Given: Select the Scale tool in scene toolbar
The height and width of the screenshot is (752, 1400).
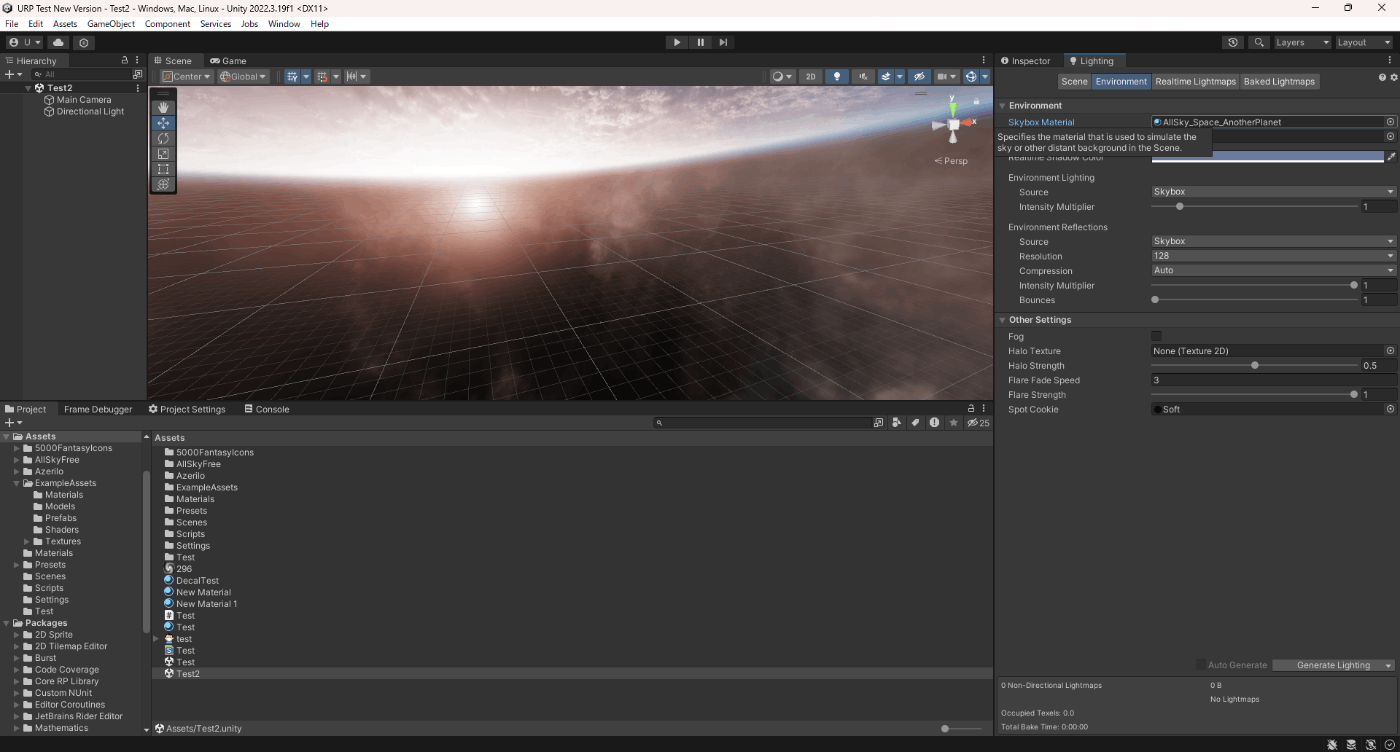Looking at the screenshot, I should 163,154.
